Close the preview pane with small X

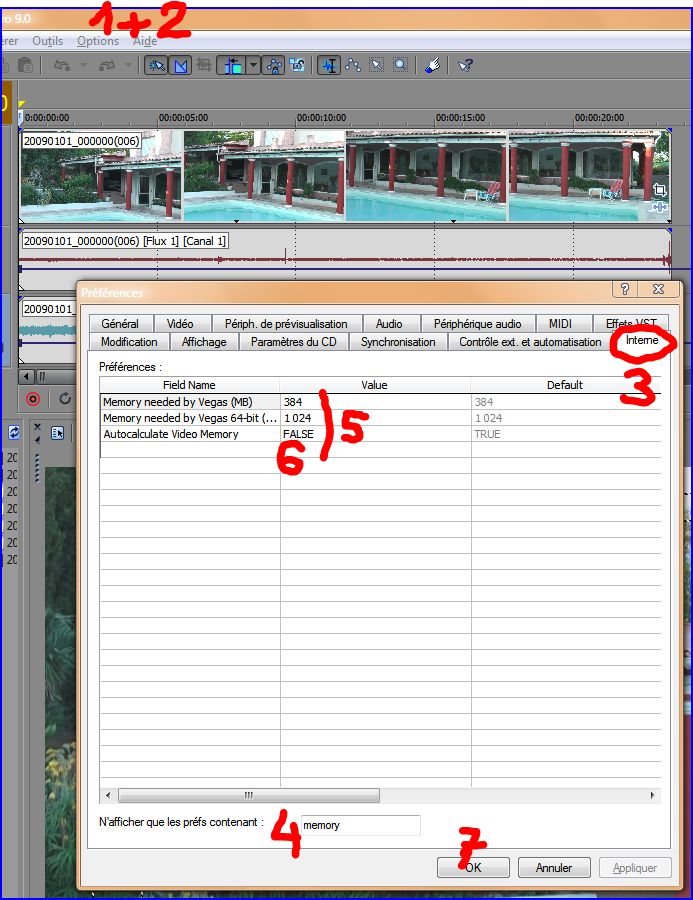pyautogui.click(x=37, y=427)
